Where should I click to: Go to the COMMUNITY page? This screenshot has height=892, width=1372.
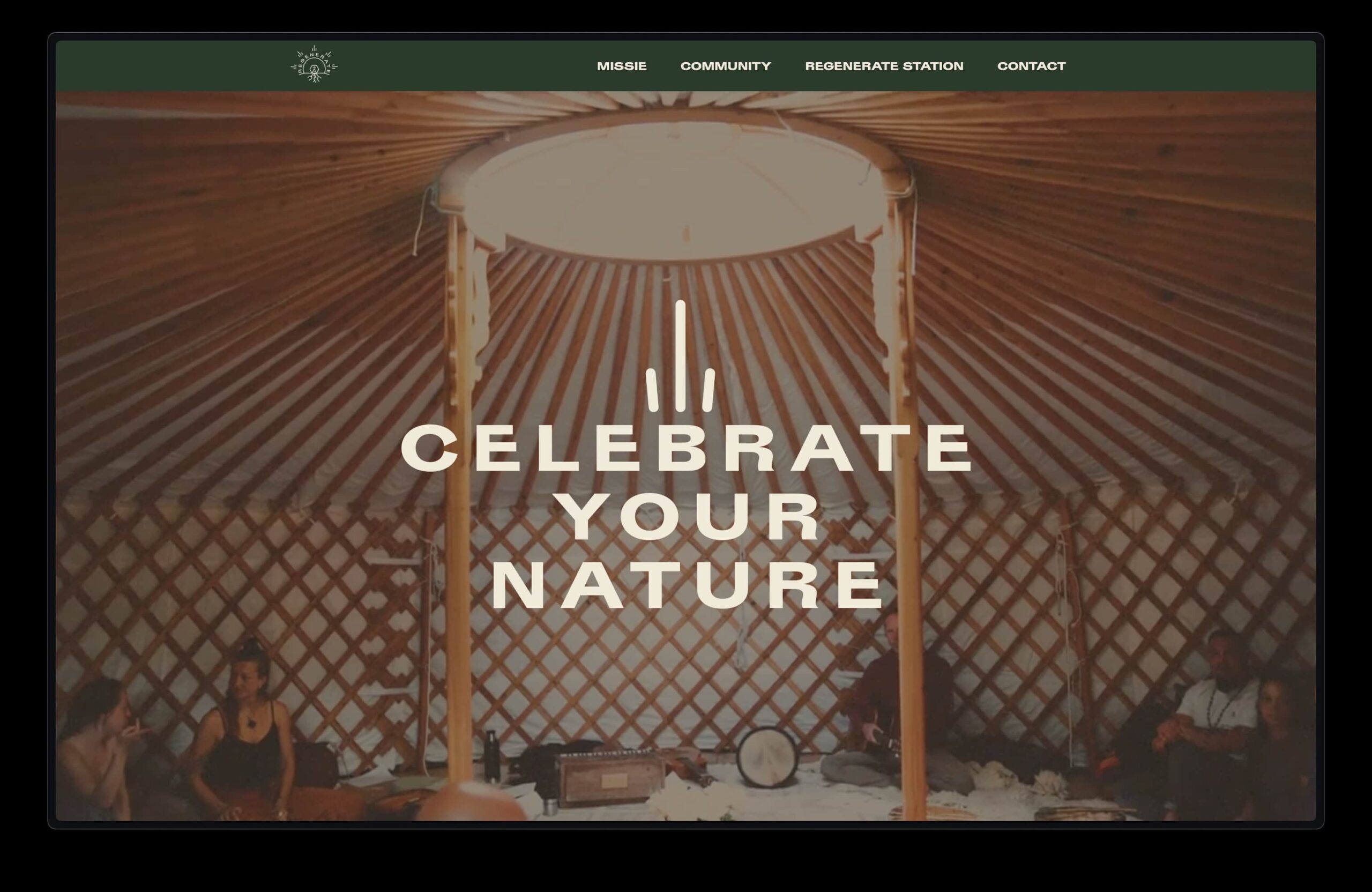click(725, 66)
